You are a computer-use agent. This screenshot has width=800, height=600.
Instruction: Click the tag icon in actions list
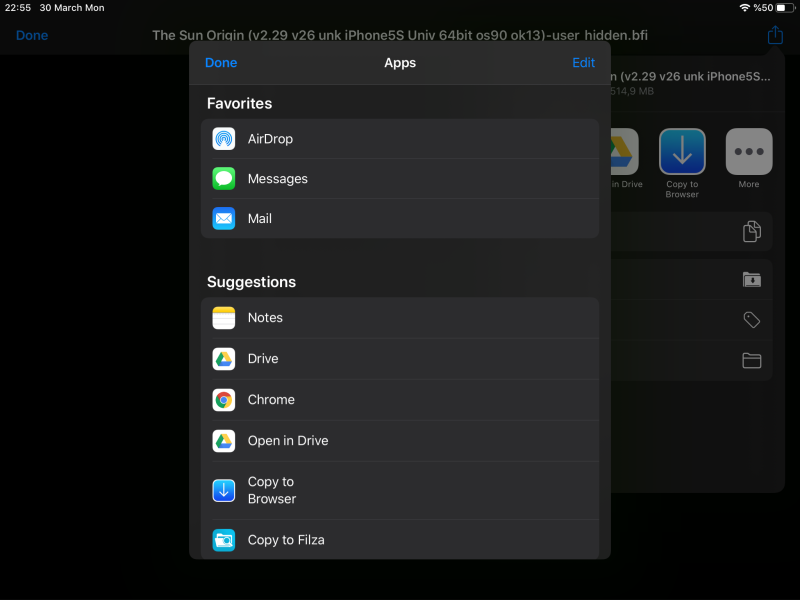tap(752, 320)
